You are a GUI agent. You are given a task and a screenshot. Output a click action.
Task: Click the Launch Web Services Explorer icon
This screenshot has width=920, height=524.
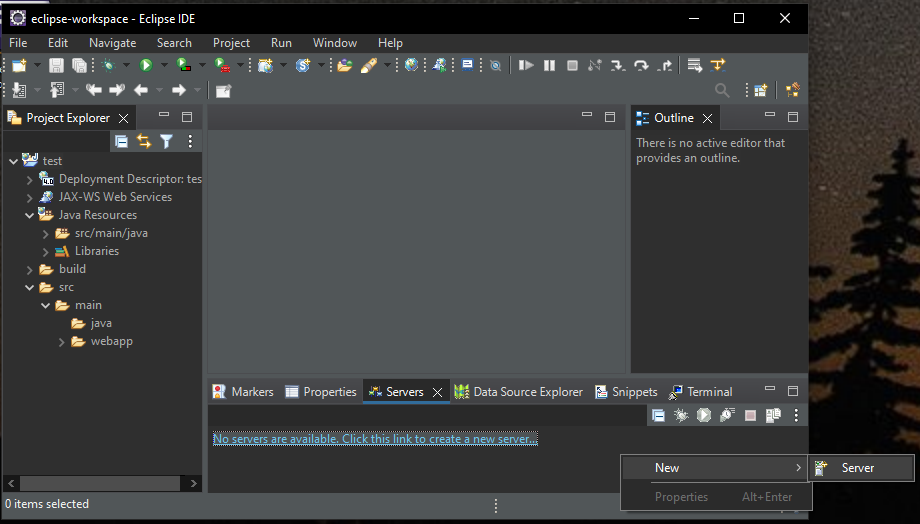(x=439, y=65)
